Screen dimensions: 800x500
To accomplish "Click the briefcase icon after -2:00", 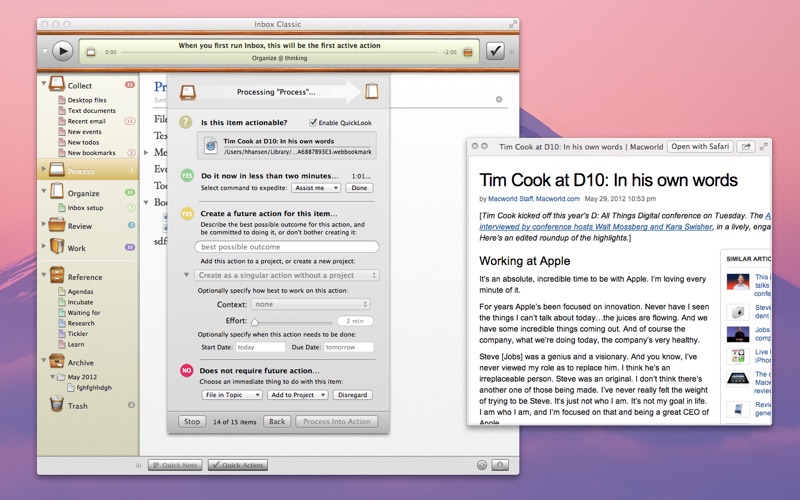I will (x=467, y=52).
